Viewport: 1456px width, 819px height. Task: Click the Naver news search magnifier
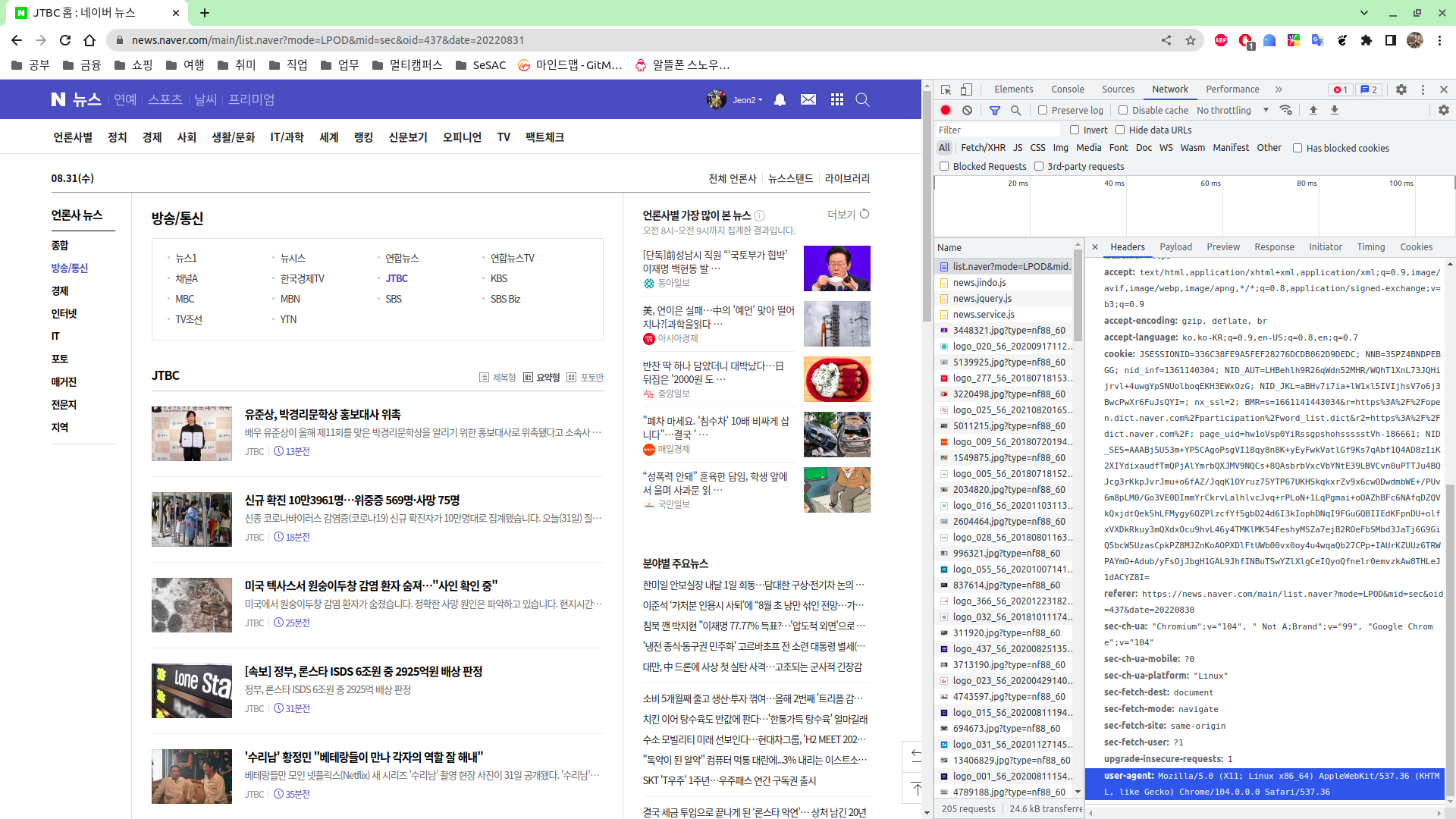coord(862,100)
